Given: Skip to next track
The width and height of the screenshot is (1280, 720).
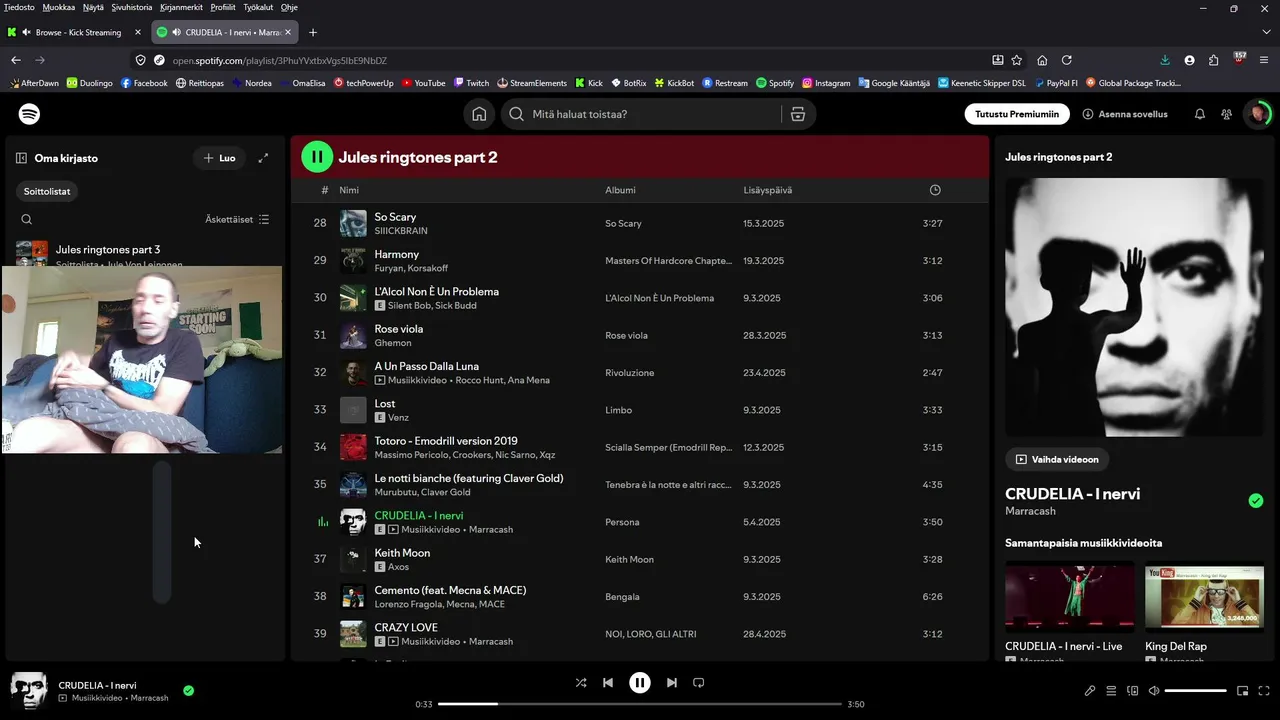Looking at the screenshot, I should click(x=672, y=683).
